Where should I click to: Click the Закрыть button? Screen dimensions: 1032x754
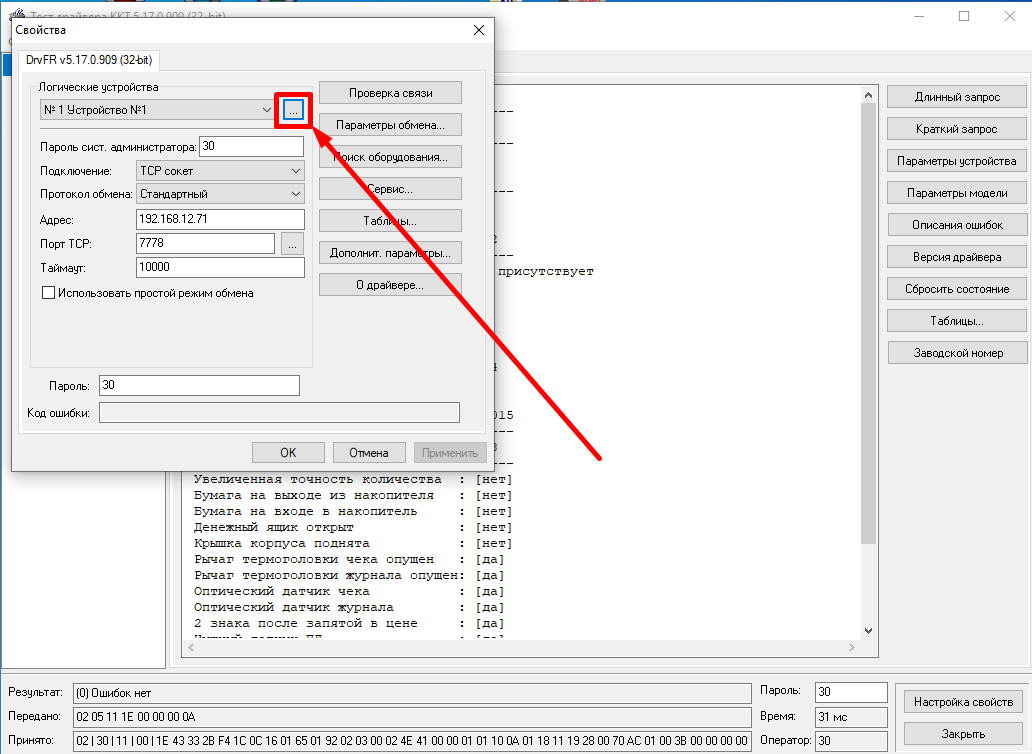coord(963,734)
